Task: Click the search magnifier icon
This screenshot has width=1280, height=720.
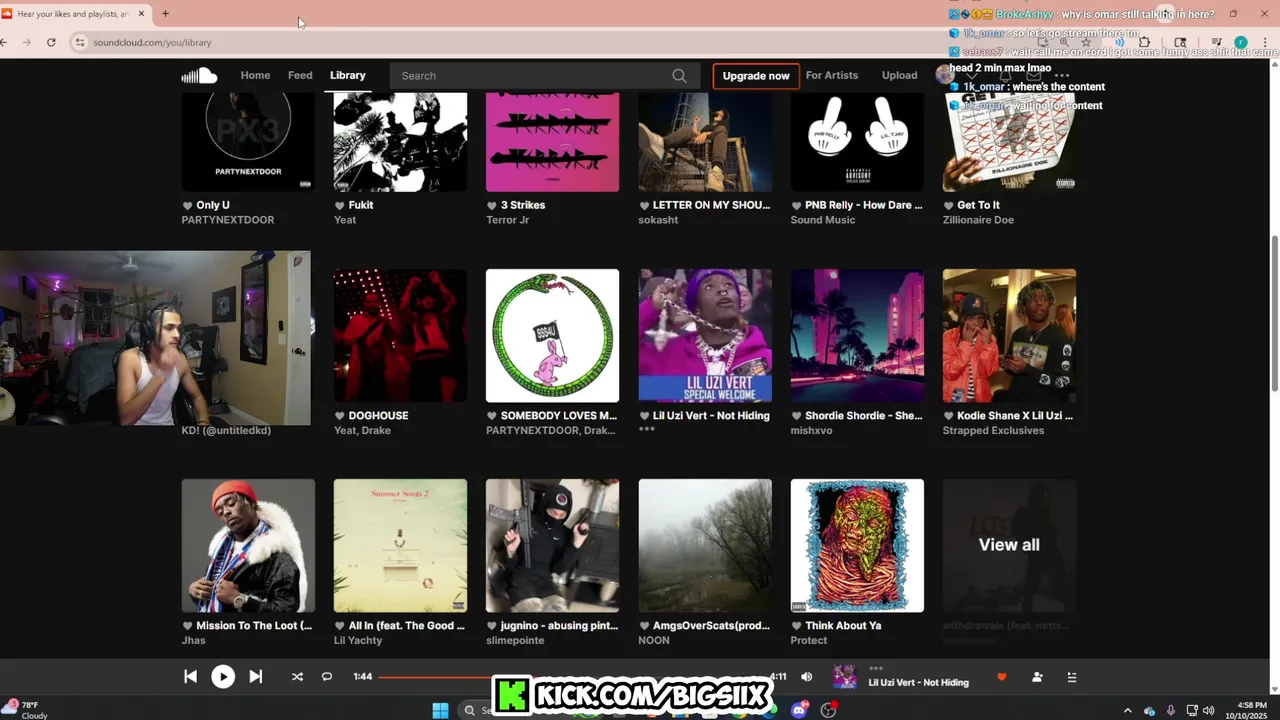Action: point(679,76)
